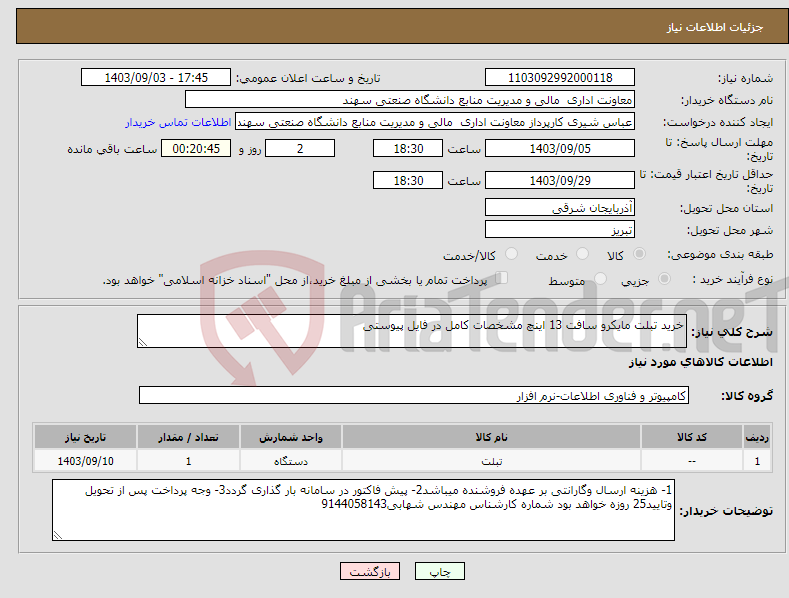The height and width of the screenshot is (598, 789).
Task: Click the نام کالا column header
Action: (491, 437)
